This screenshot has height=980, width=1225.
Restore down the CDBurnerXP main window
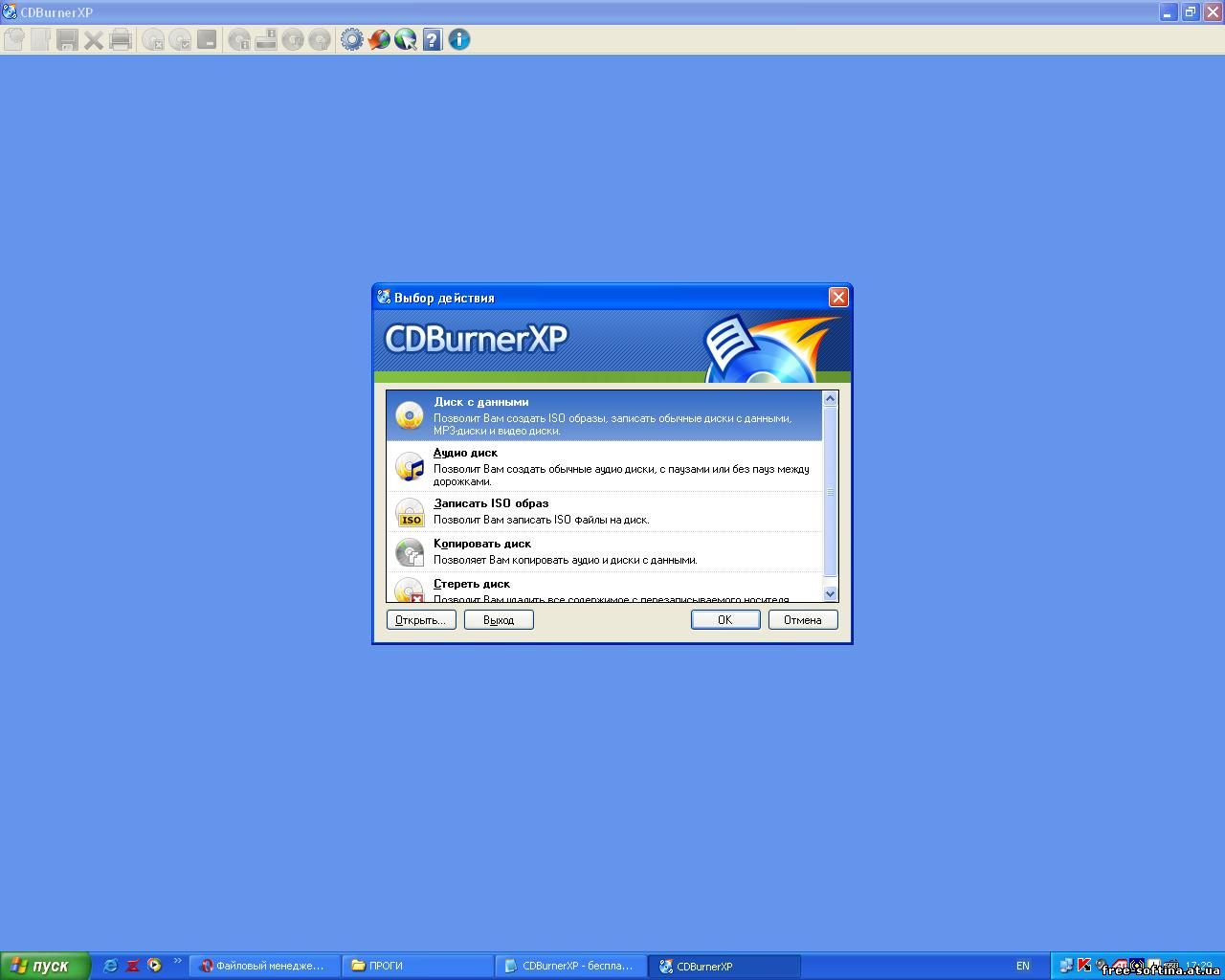pyautogui.click(x=1191, y=12)
